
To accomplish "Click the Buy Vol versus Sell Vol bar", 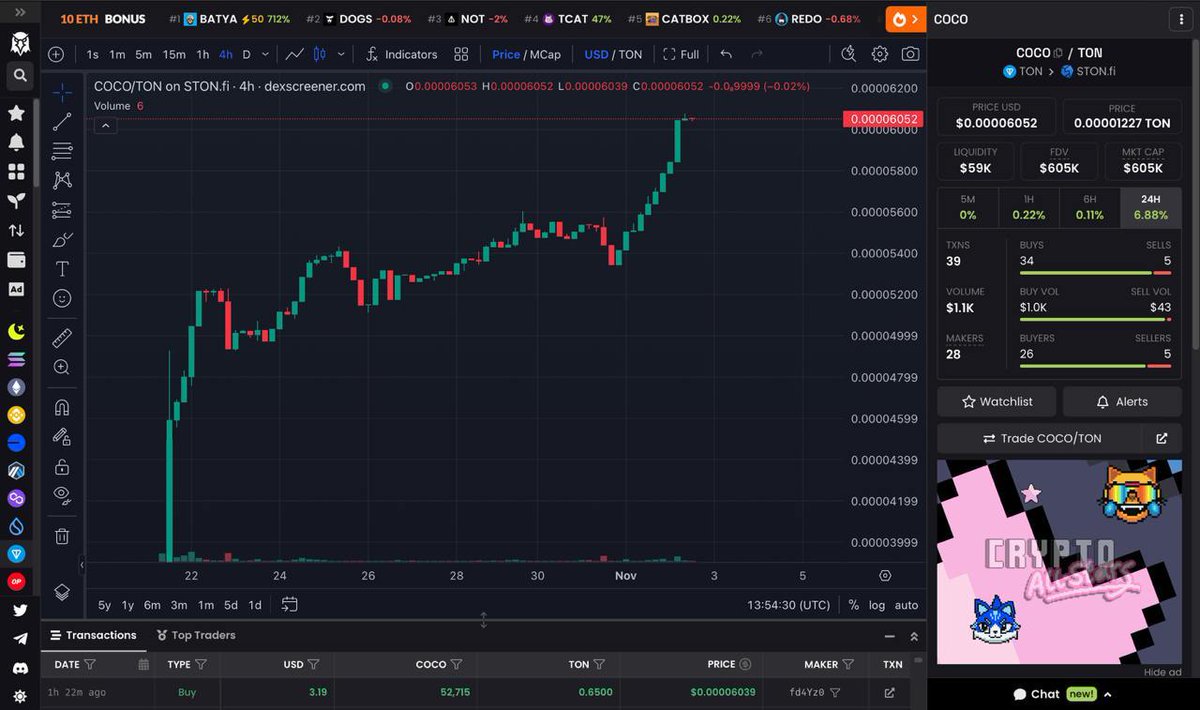I will point(1095,320).
